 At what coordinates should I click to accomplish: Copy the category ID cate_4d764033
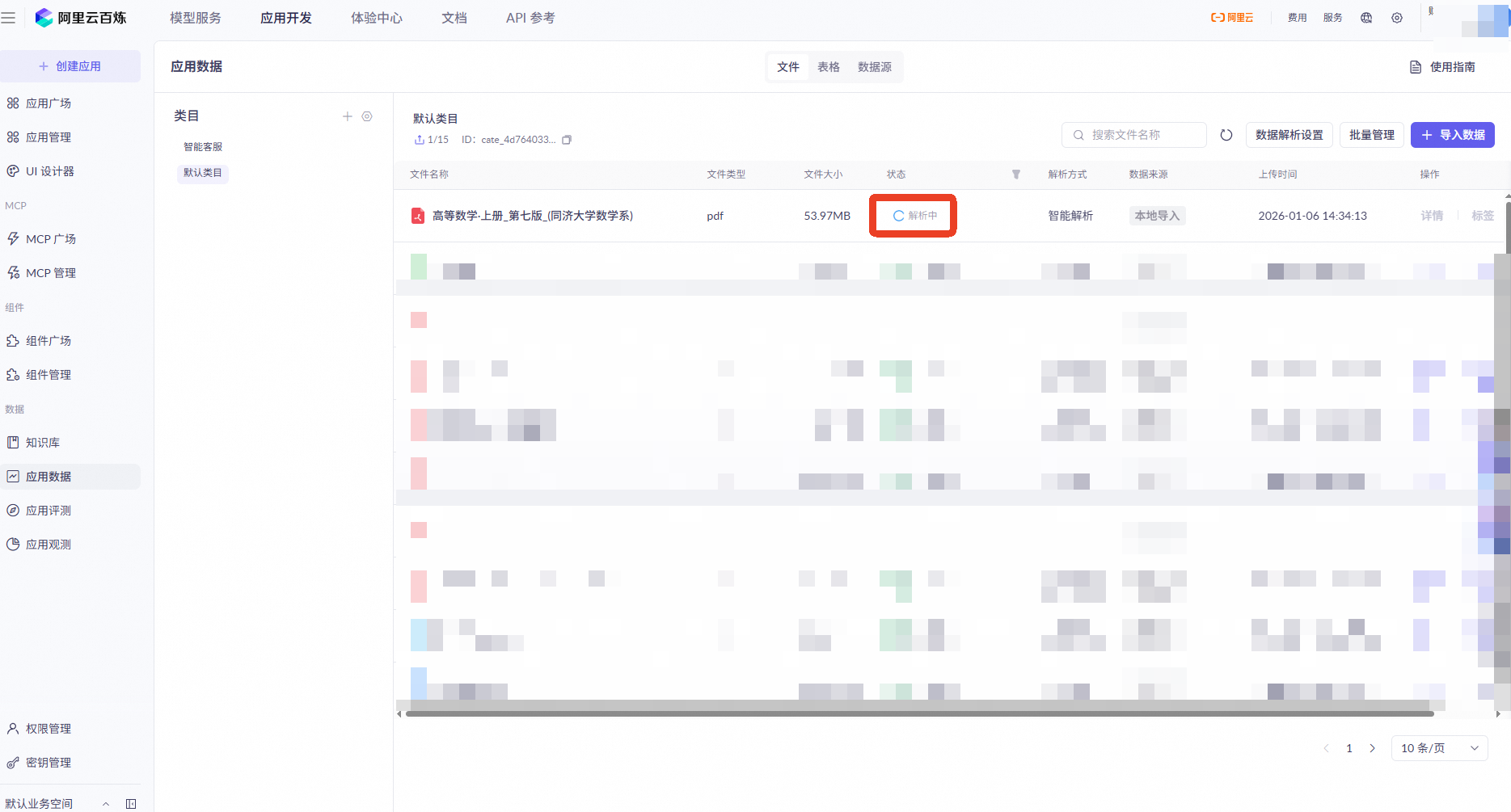click(x=567, y=140)
